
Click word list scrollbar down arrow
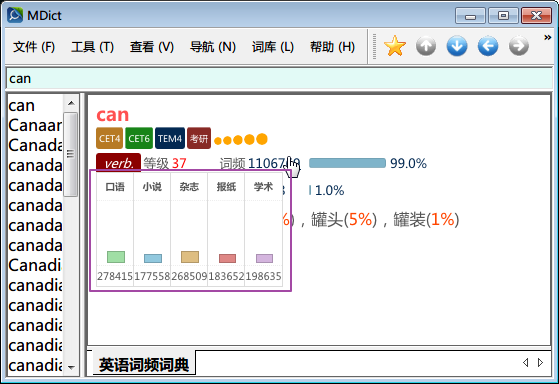coord(71,368)
